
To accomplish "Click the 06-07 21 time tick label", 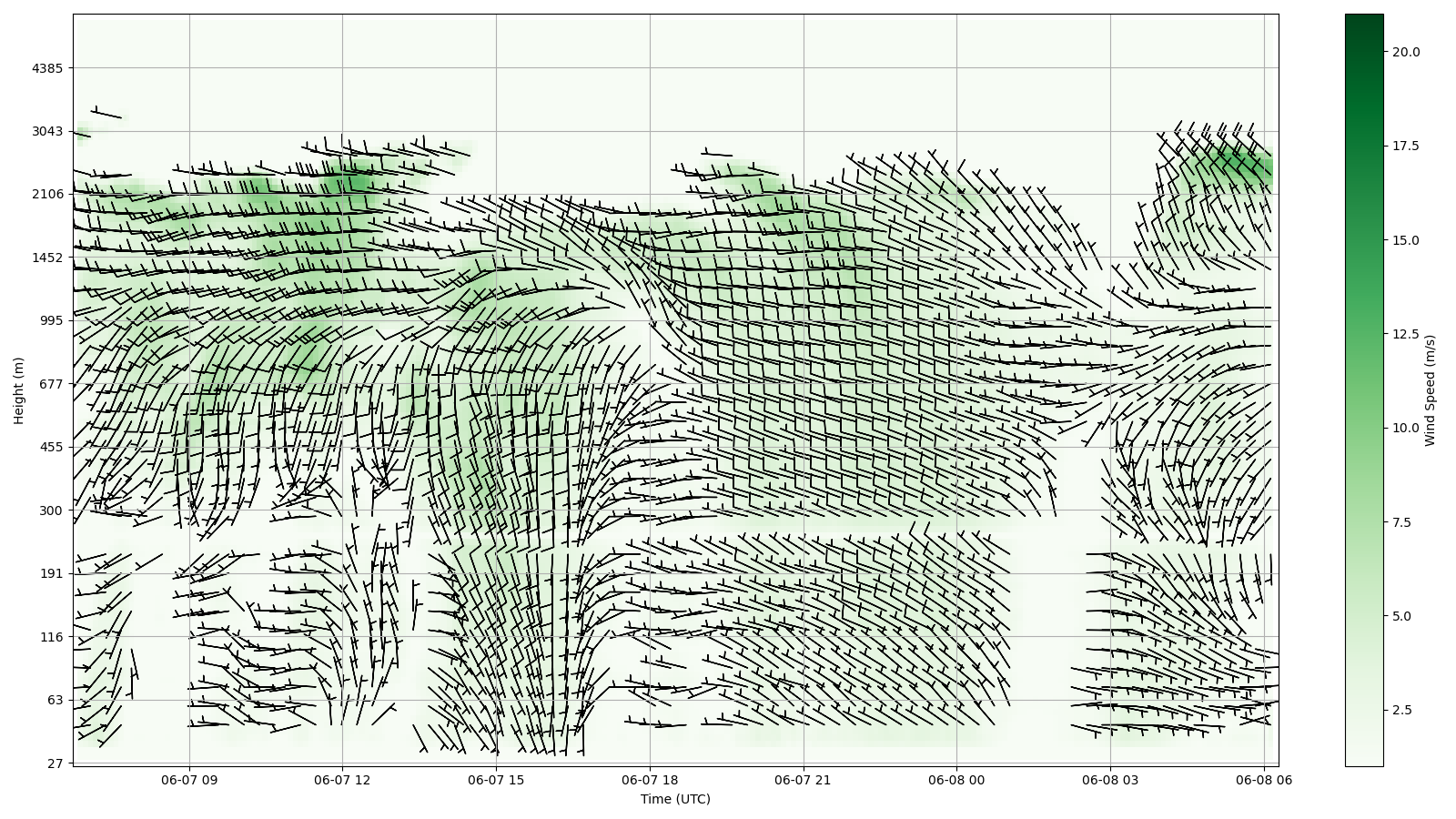I will tap(803, 780).
